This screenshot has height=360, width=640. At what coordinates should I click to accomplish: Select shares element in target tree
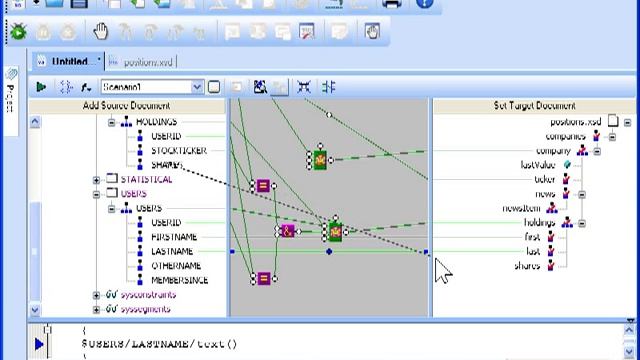click(527, 266)
